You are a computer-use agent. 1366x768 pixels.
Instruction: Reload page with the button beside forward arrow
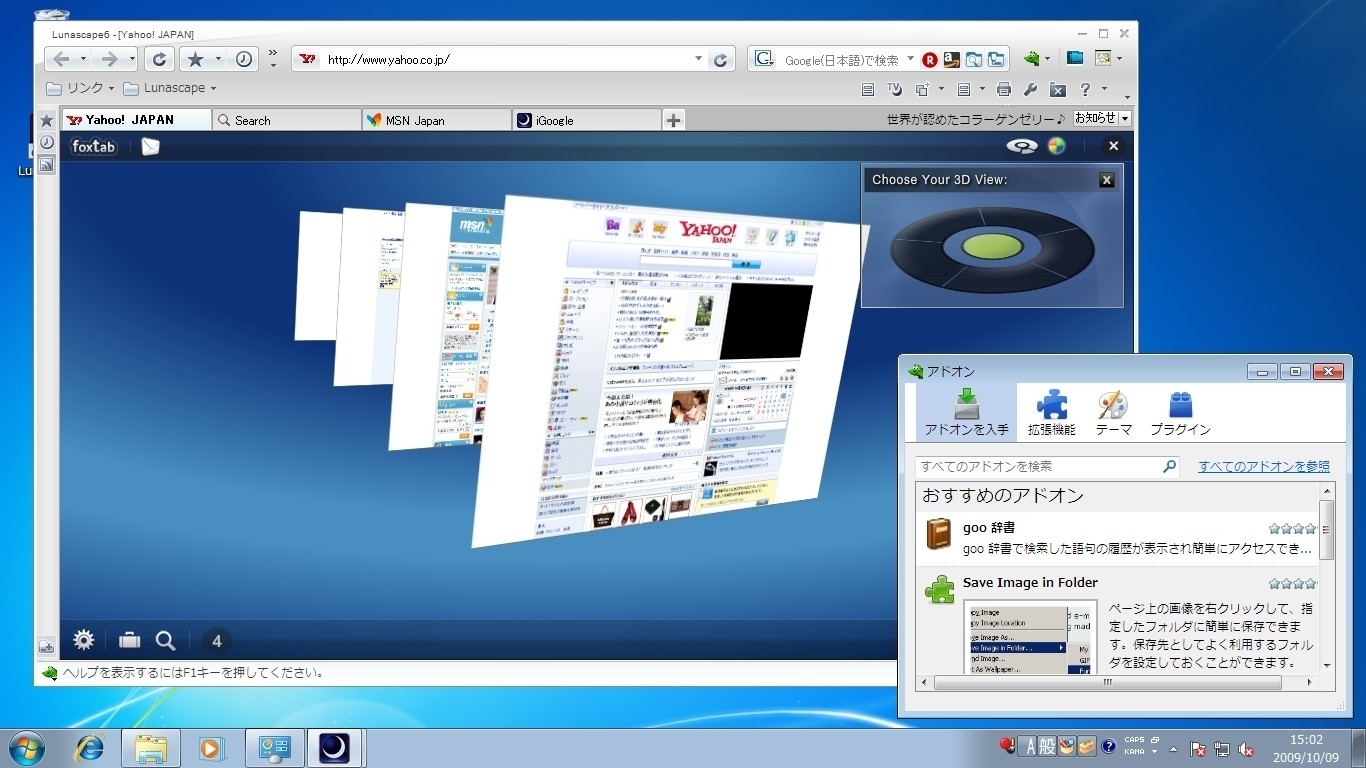pos(159,59)
